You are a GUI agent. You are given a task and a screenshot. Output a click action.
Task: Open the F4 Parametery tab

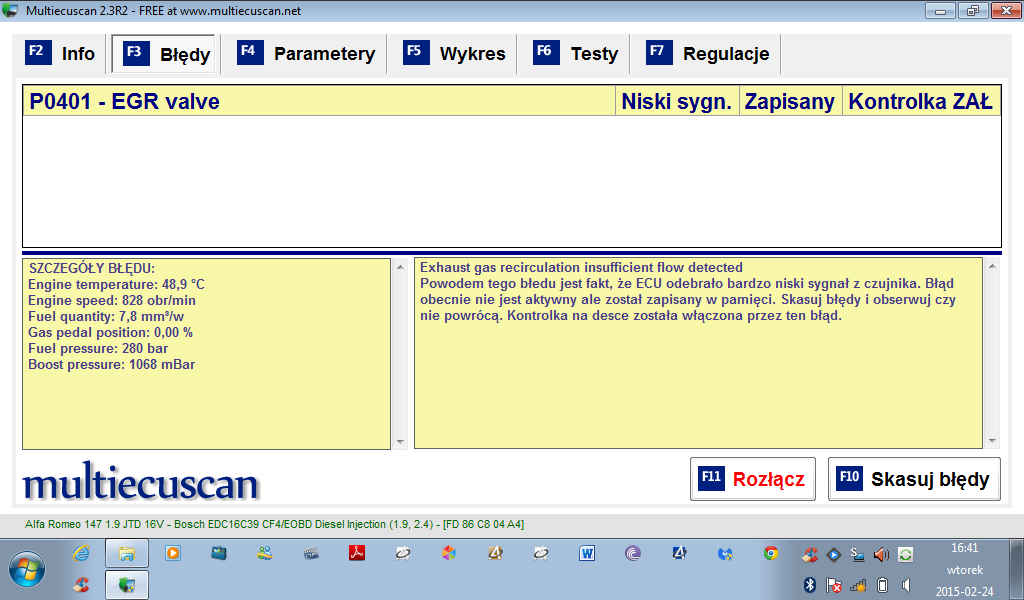tap(306, 54)
